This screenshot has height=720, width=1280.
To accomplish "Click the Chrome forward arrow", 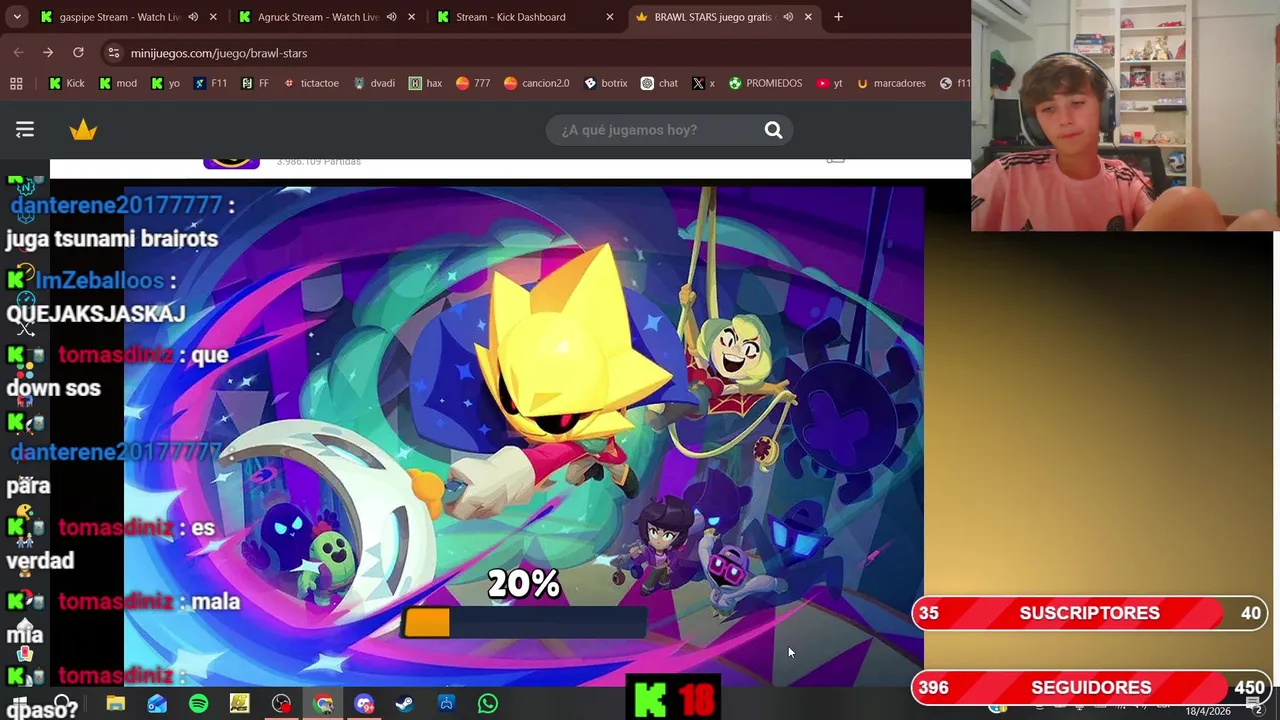I will (48, 52).
